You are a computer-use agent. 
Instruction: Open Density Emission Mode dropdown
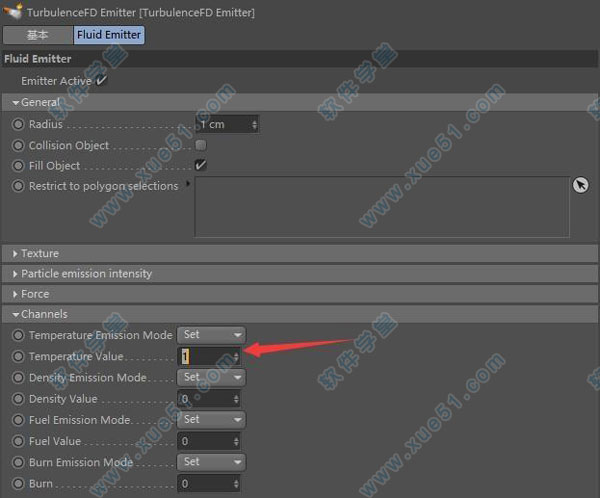click(211, 377)
